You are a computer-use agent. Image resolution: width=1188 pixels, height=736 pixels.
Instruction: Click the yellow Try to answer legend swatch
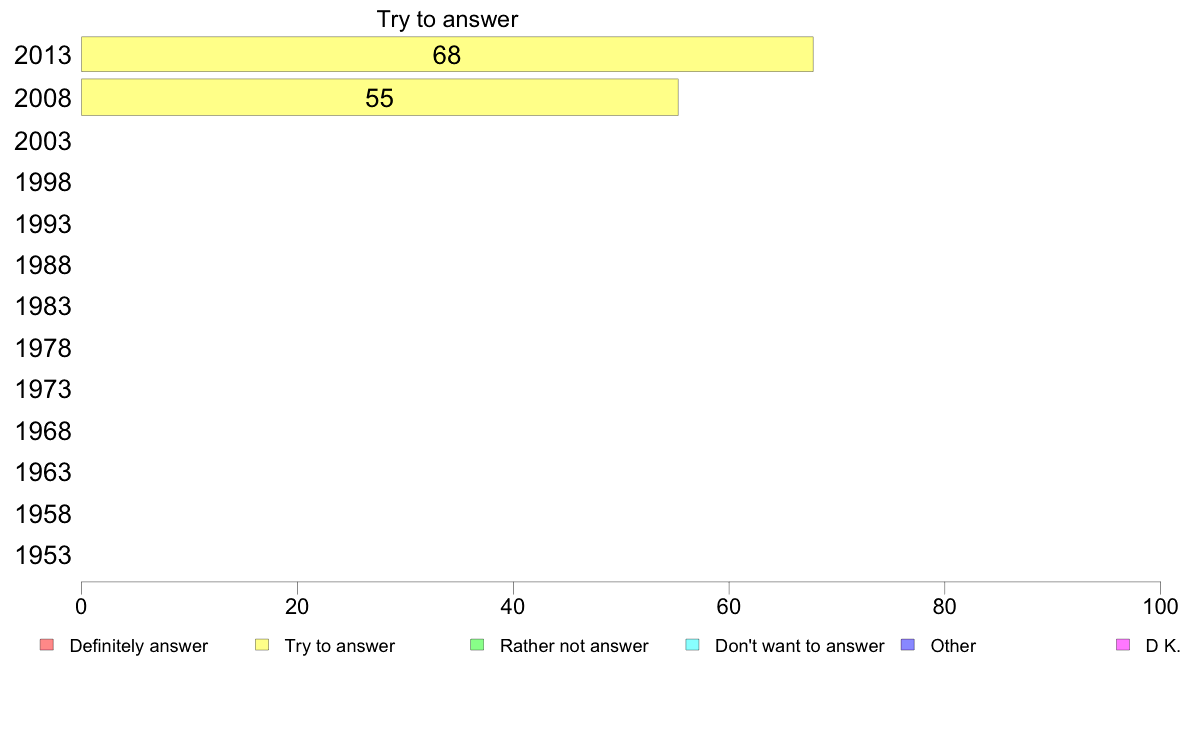point(262,645)
